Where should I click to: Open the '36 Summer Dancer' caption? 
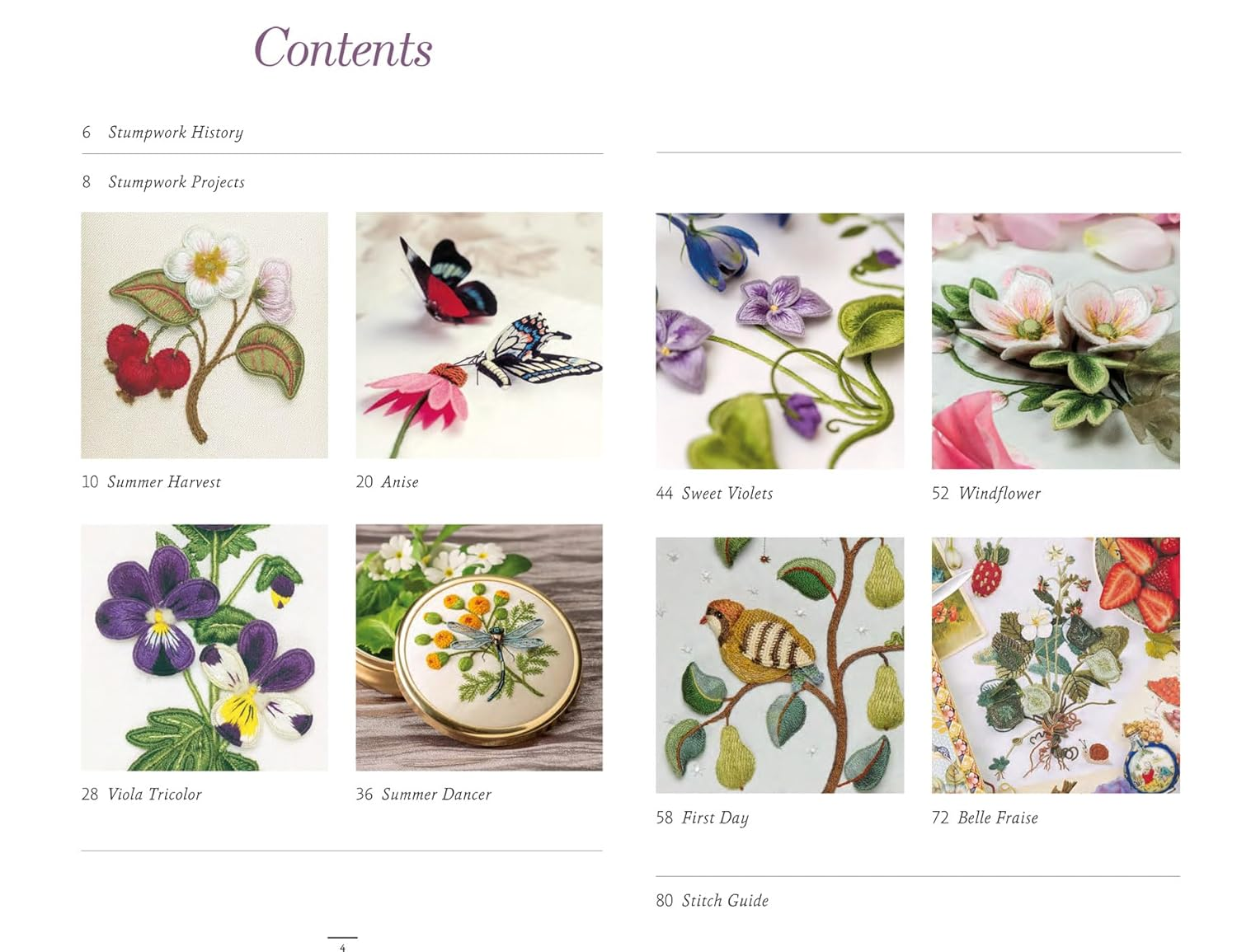(x=423, y=795)
